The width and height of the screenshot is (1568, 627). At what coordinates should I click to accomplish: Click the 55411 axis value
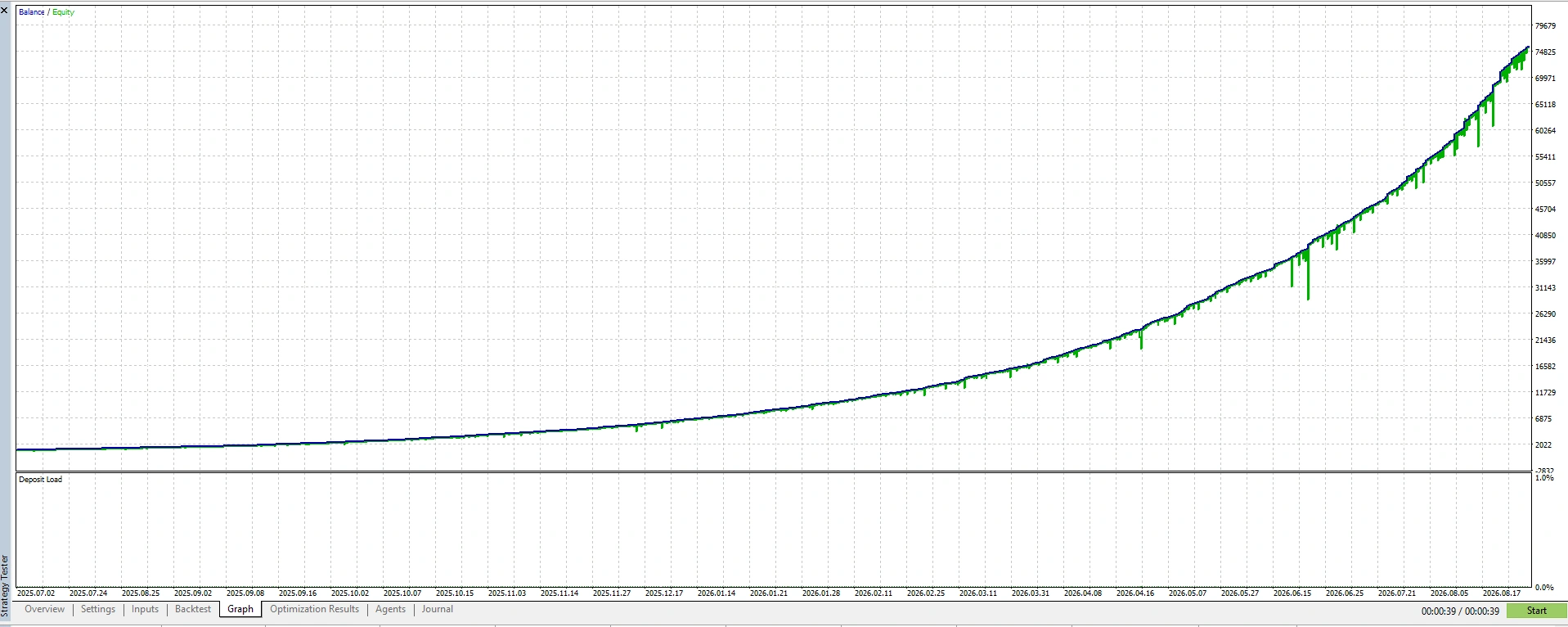tap(1545, 157)
